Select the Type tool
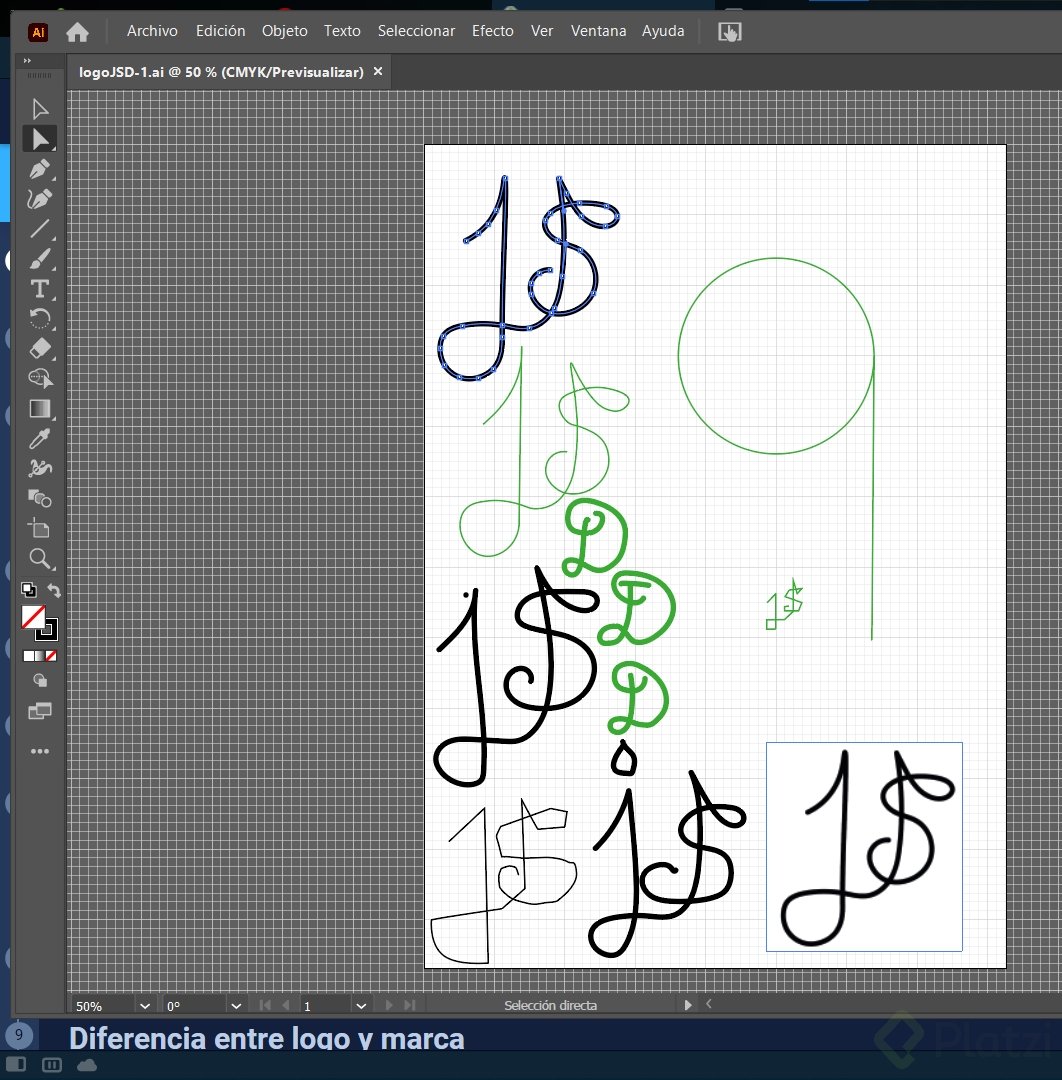1062x1080 pixels. [x=38, y=288]
